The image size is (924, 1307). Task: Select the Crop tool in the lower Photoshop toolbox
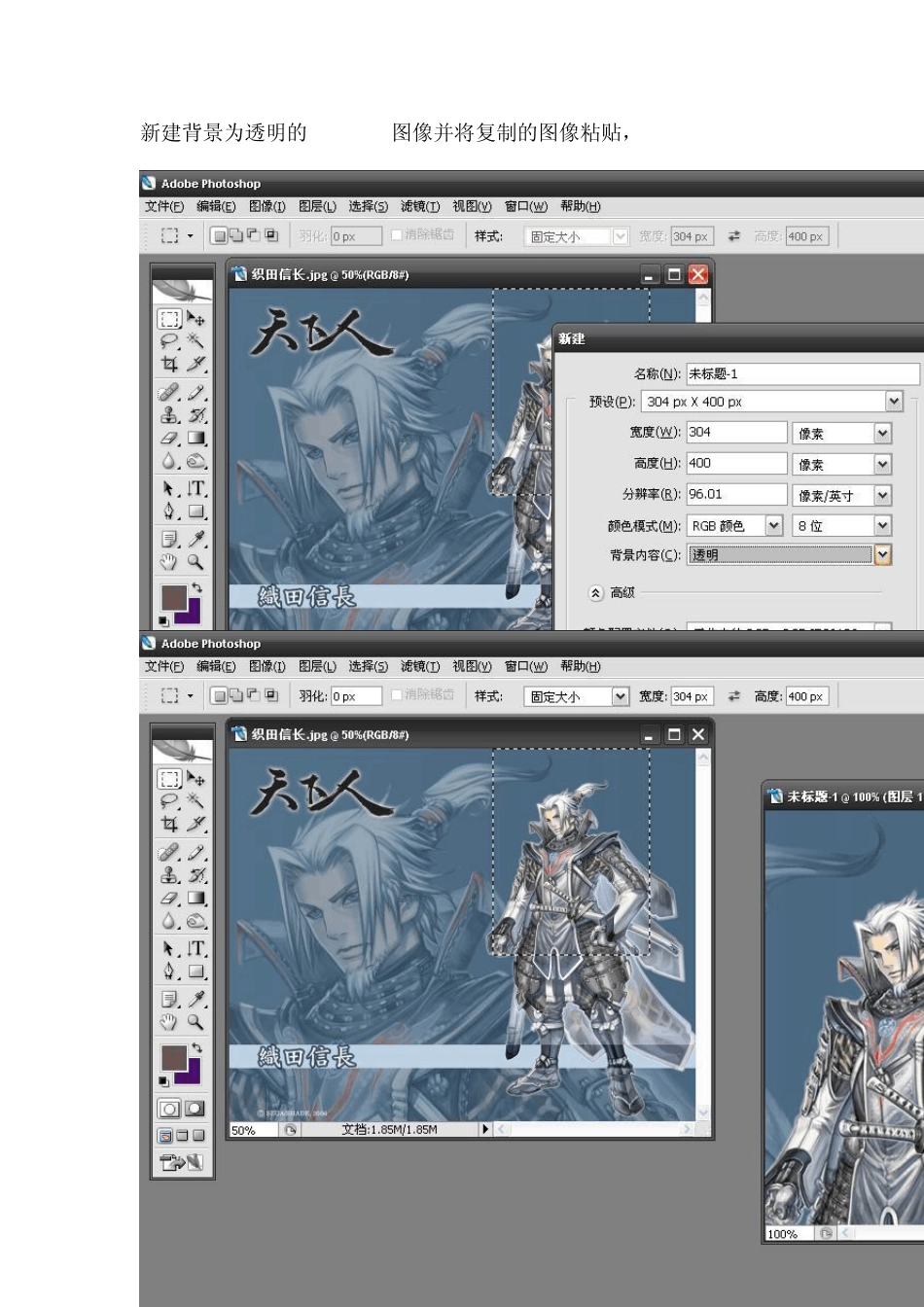[x=170, y=825]
